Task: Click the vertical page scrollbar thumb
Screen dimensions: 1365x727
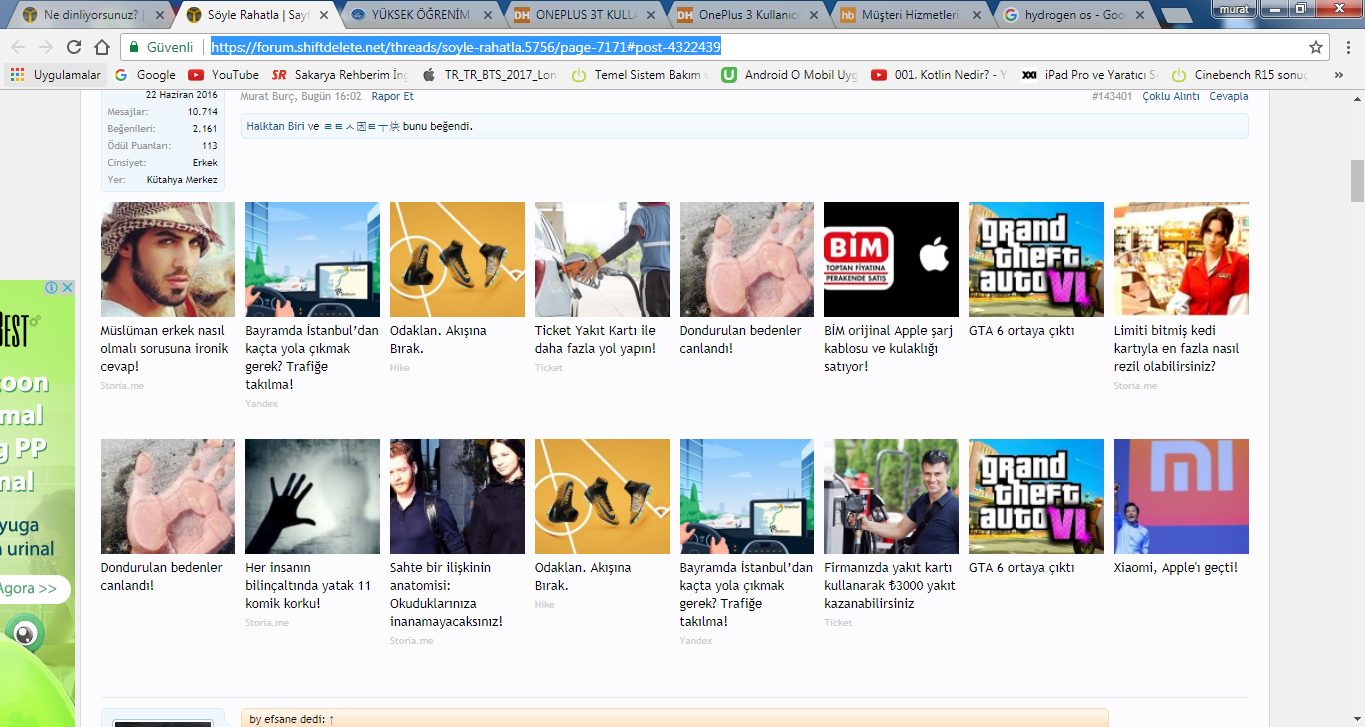Action: click(1357, 180)
